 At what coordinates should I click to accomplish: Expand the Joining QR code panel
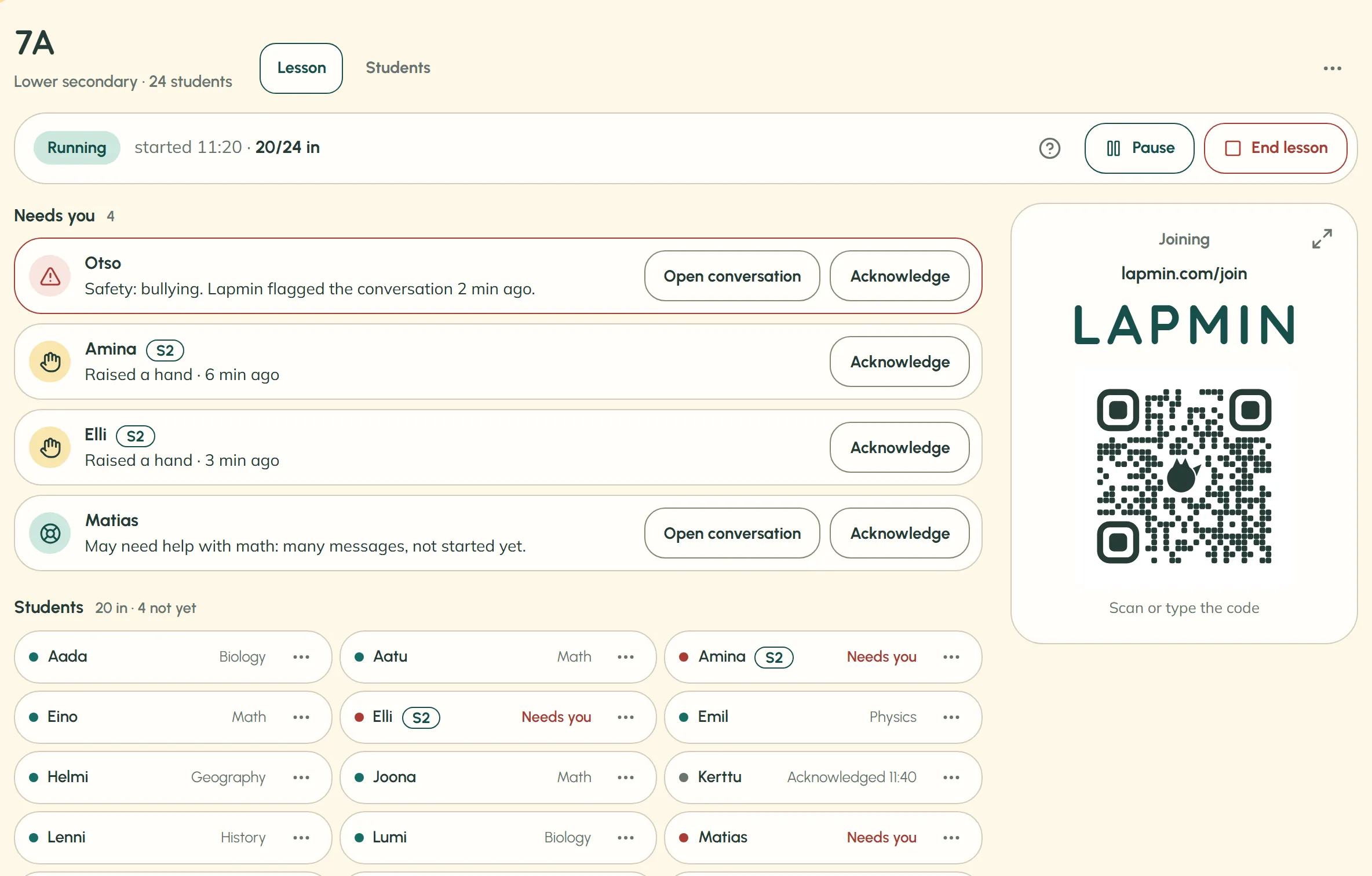coord(1322,239)
